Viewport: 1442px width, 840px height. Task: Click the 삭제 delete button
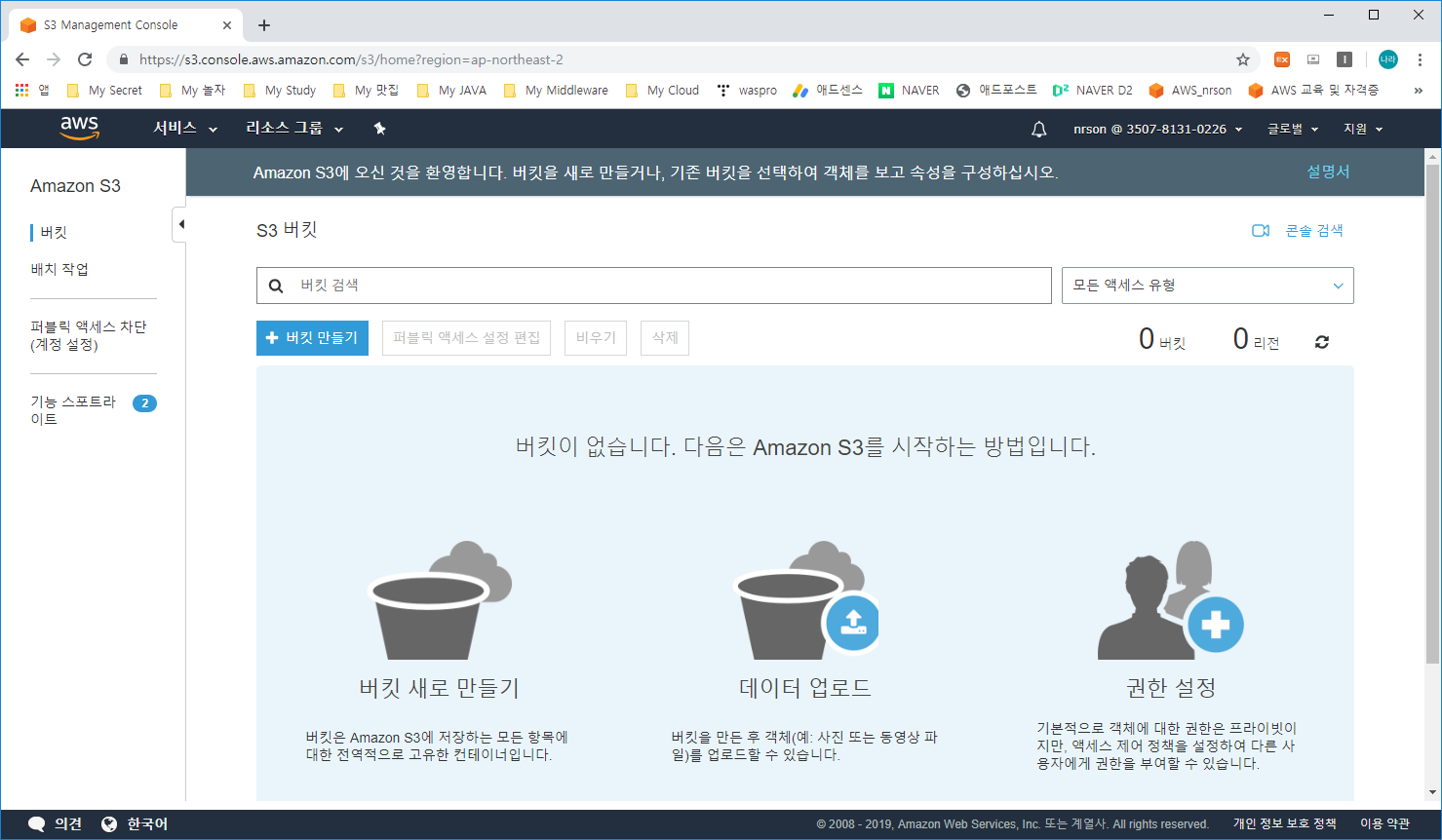click(665, 338)
